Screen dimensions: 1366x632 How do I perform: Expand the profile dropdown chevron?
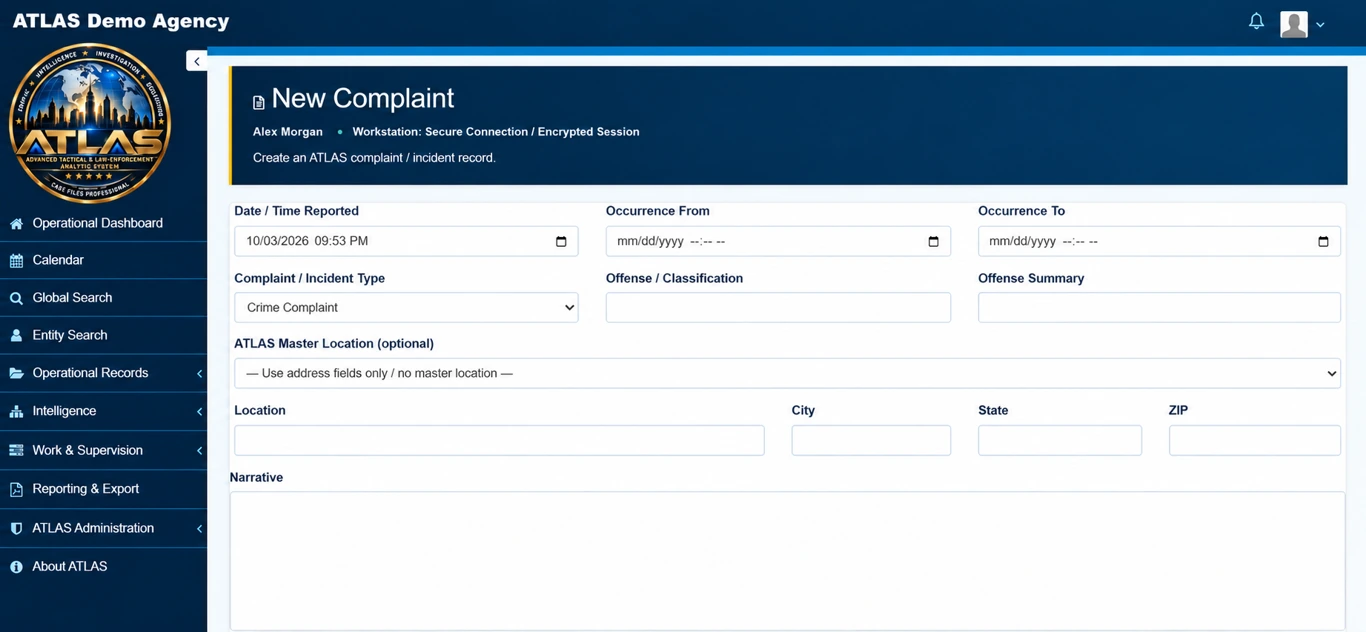(1320, 25)
